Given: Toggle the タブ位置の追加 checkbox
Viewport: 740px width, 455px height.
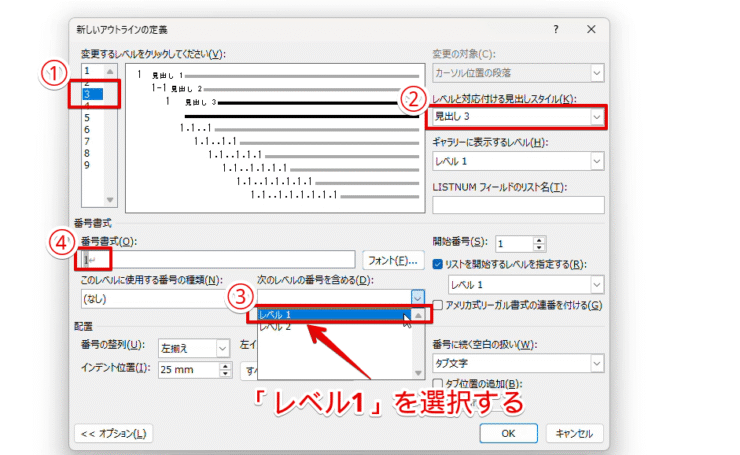Looking at the screenshot, I should tap(437, 383).
